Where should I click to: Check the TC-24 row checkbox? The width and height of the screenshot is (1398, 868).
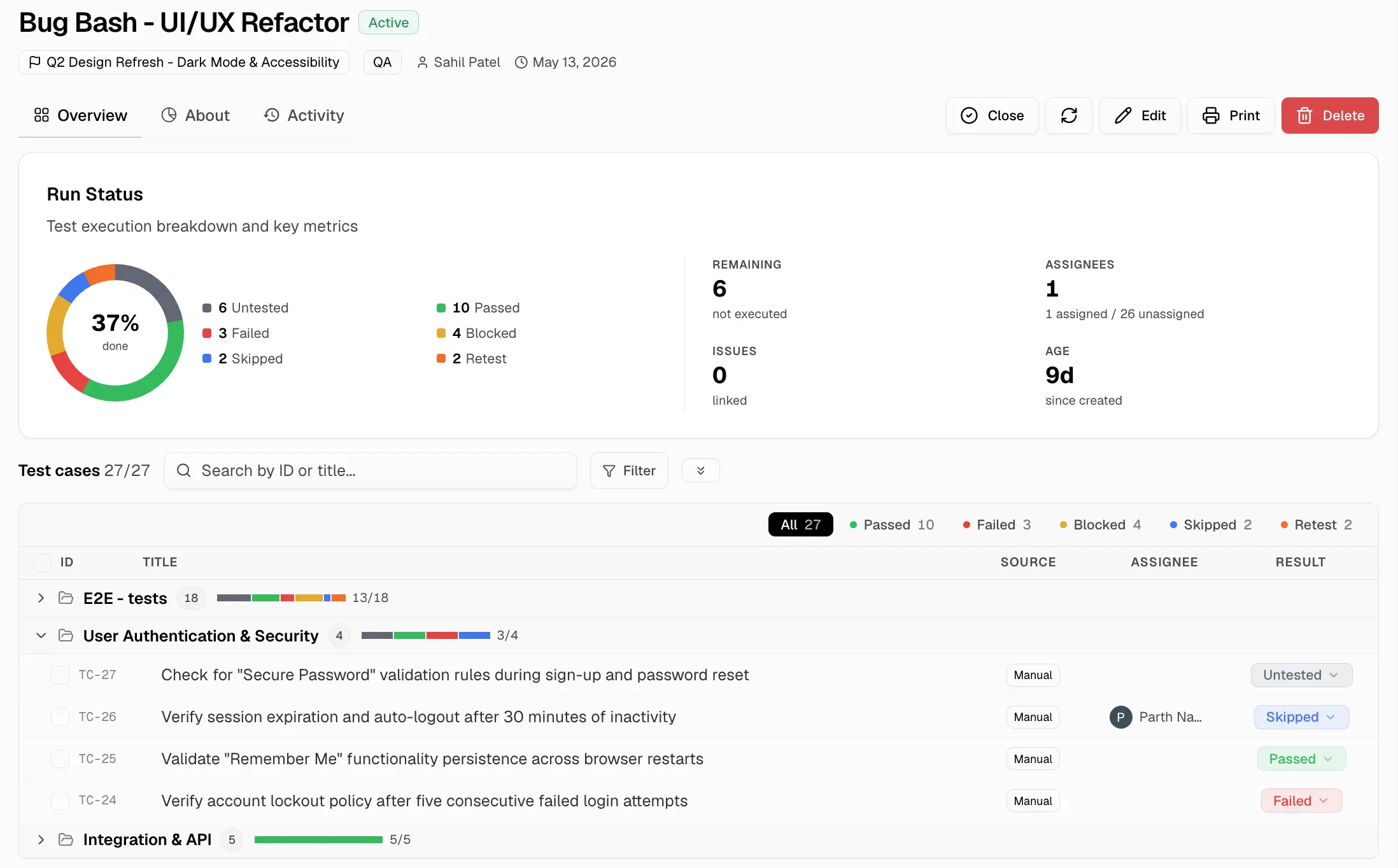[x=60, y=801]
